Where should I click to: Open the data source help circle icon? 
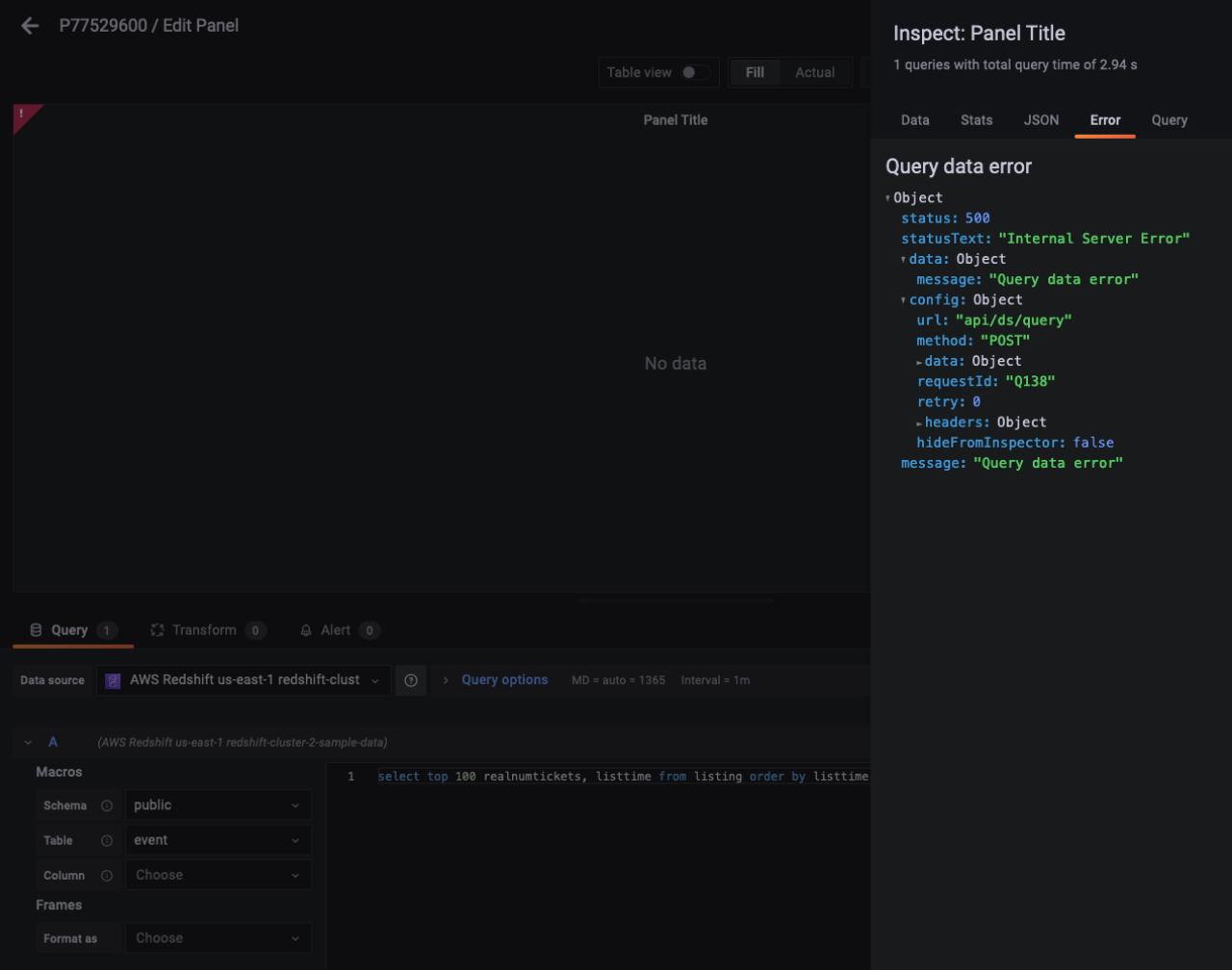tap(410, 680)
